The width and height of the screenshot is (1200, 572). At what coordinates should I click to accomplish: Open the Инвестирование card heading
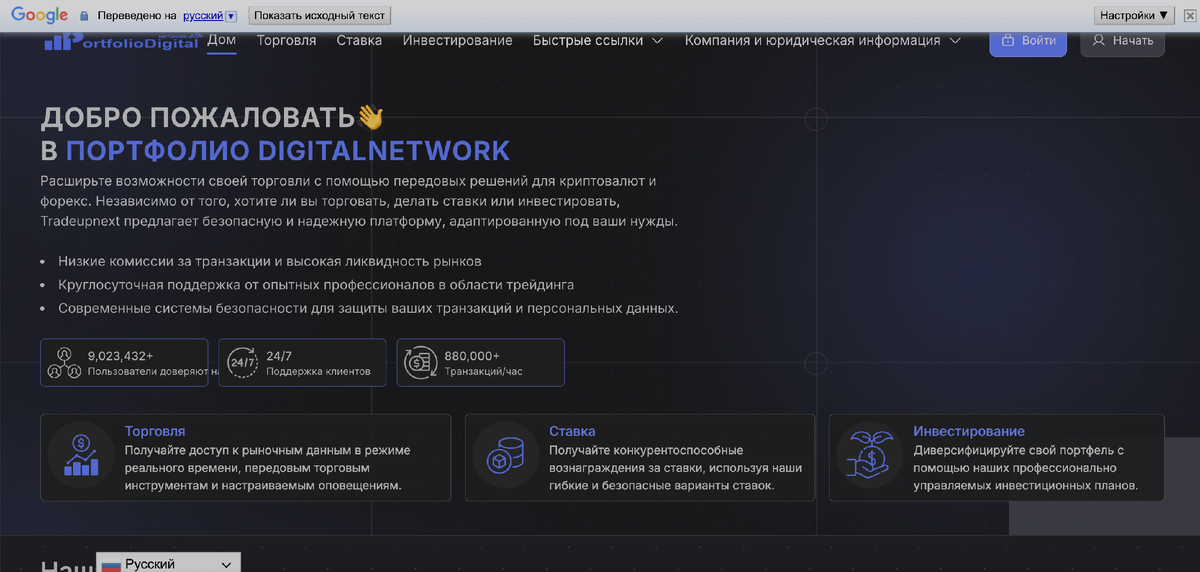[969, 431]
